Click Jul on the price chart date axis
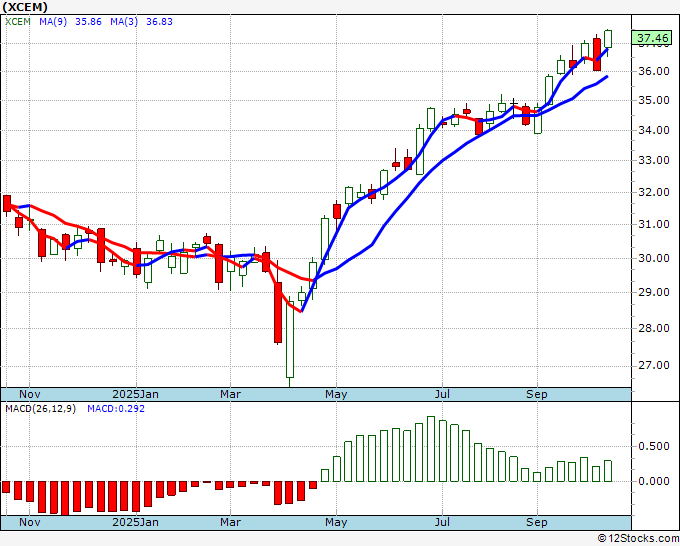 click(442, 394)
